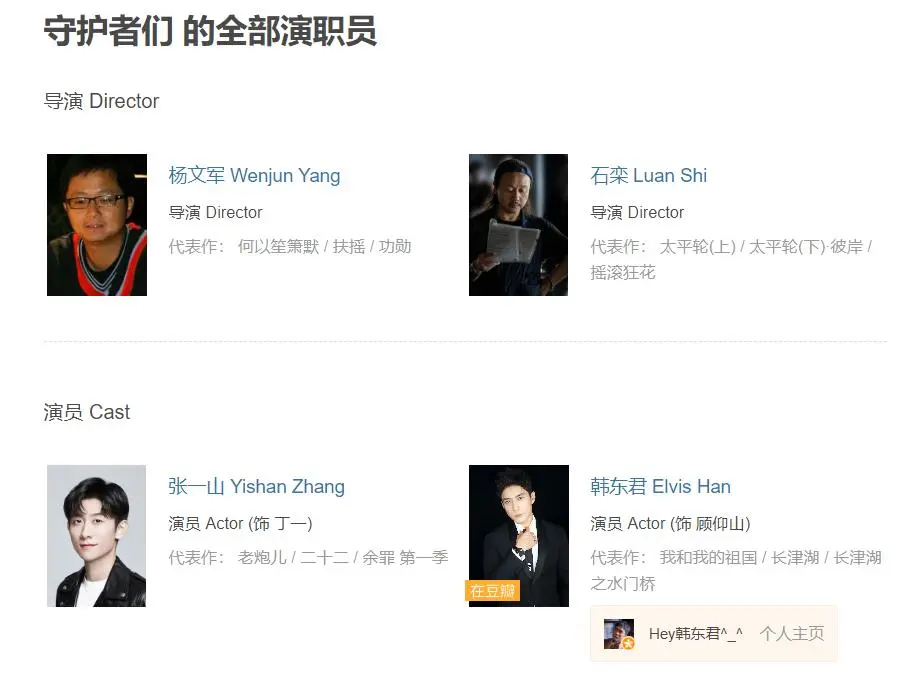Open Luan Shi's name link
This screenshot has width=907, height=679.
[x=648, y=175]
